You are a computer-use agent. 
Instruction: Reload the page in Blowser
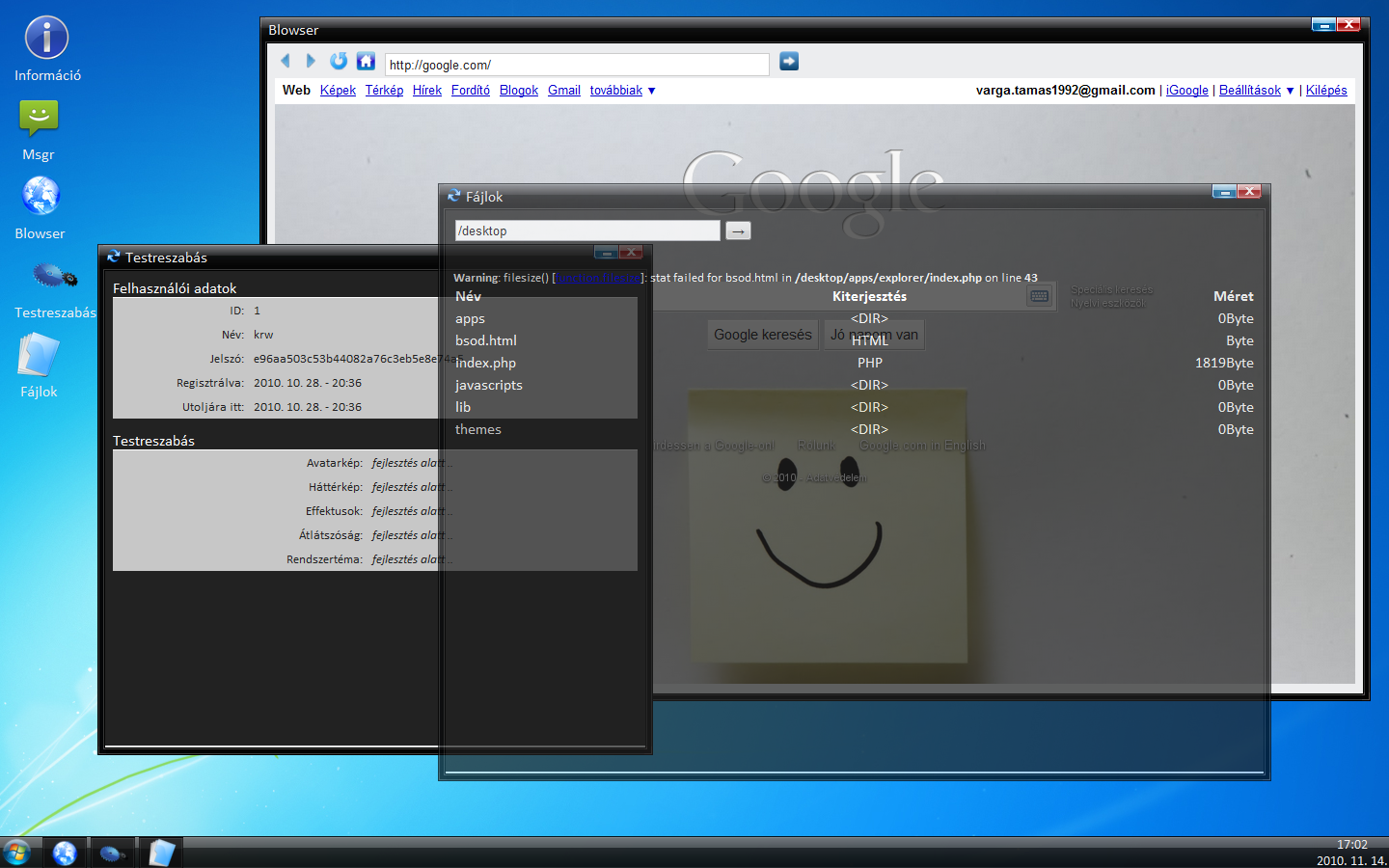point(338,61)
